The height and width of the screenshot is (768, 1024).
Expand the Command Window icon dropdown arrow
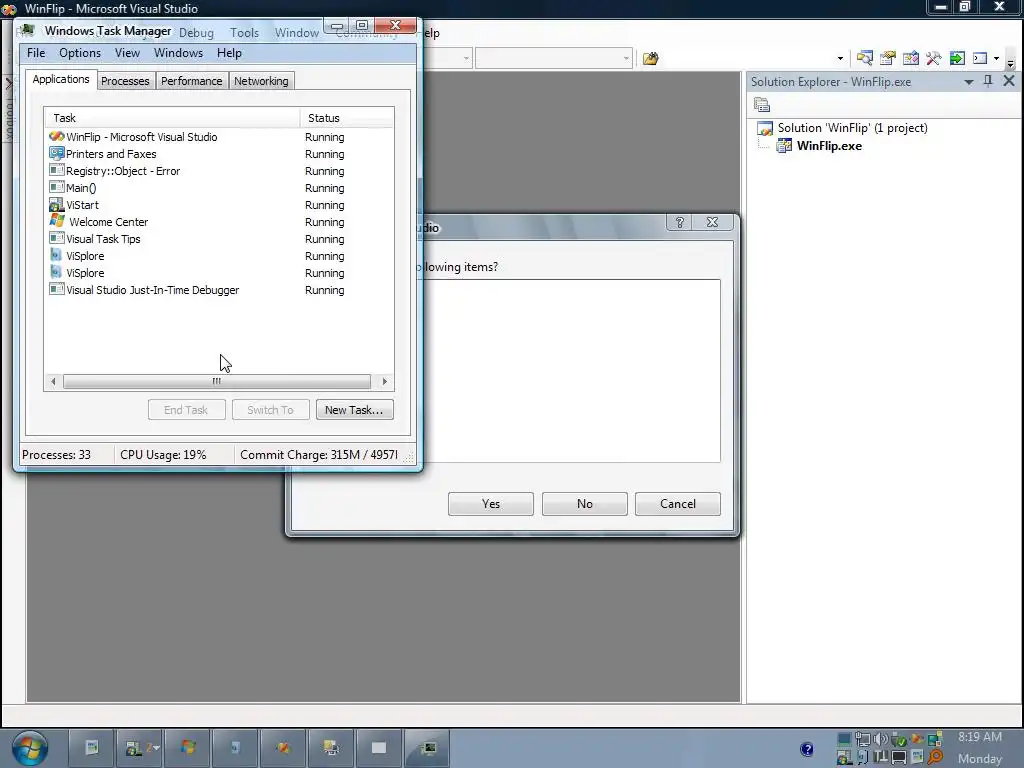[997, 58]
